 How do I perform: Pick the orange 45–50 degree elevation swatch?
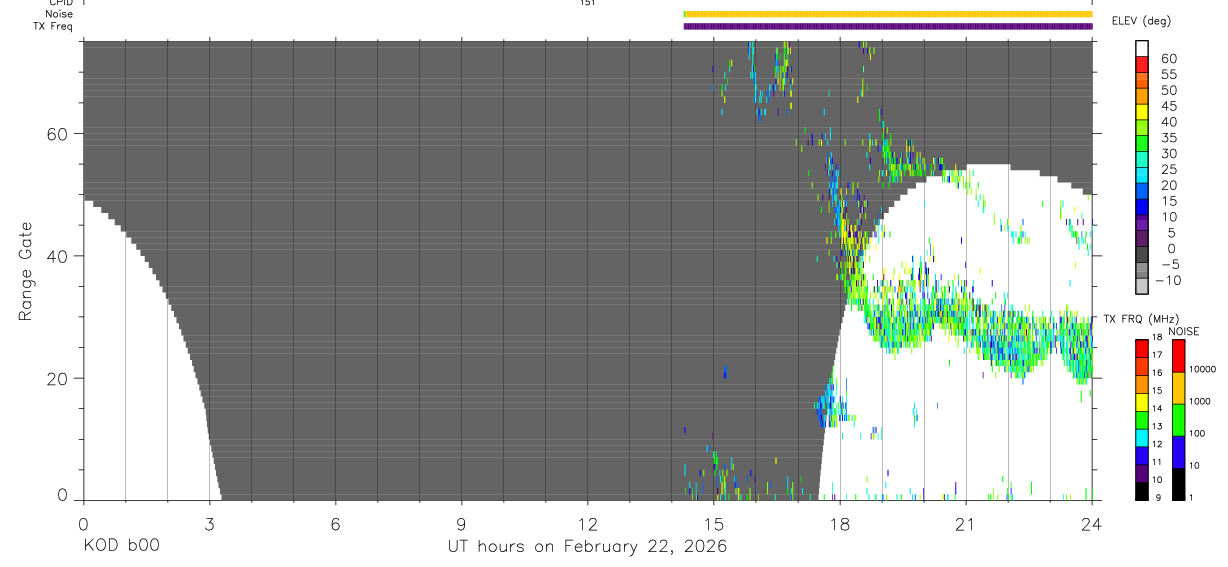(x=1141, y=95)
